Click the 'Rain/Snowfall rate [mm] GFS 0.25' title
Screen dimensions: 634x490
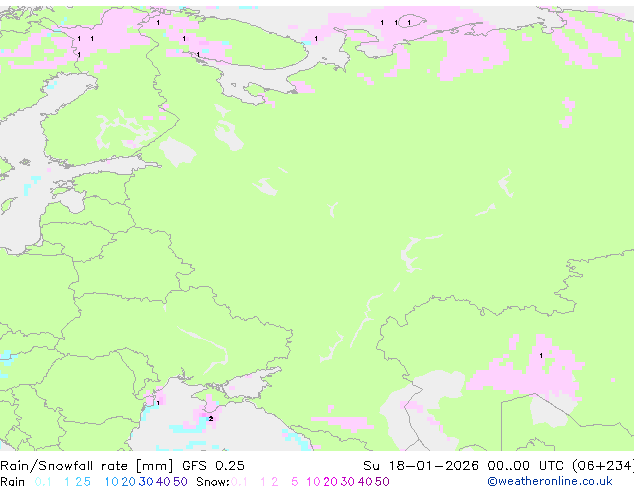click(x=122, y=466)
